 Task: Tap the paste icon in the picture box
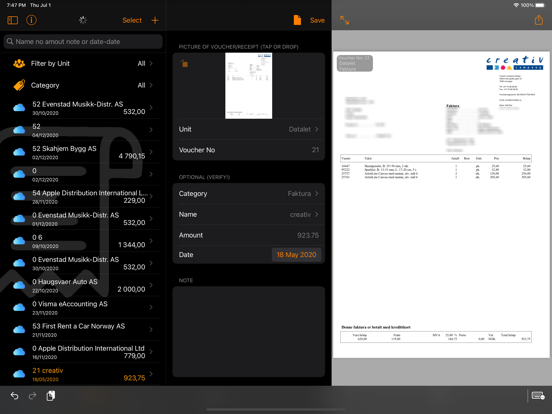184,64
